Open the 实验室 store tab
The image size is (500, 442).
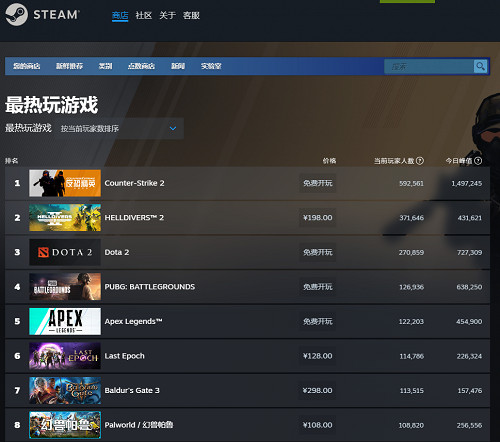211,66
